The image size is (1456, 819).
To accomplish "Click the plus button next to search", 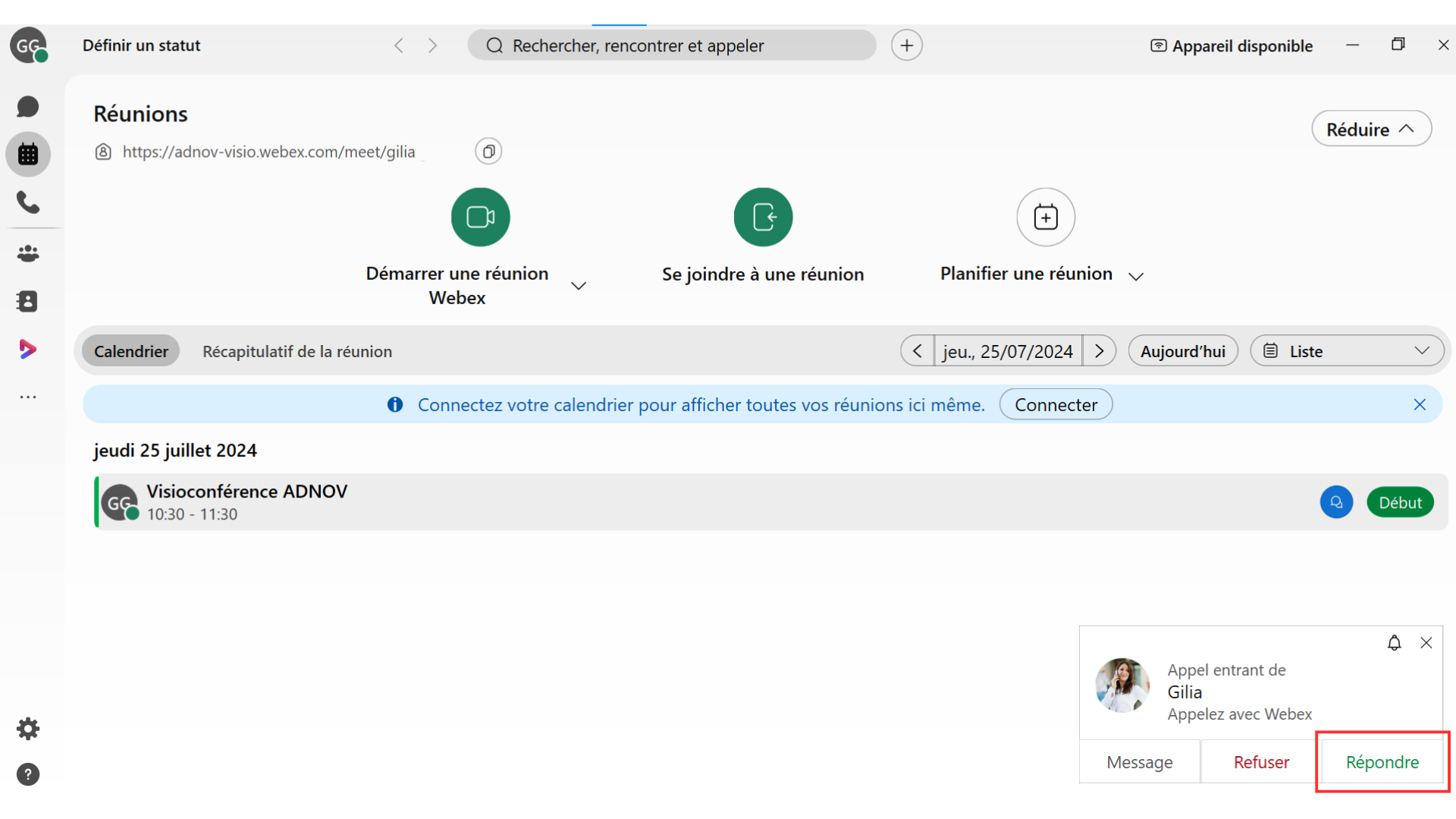I will click(907, 45).
